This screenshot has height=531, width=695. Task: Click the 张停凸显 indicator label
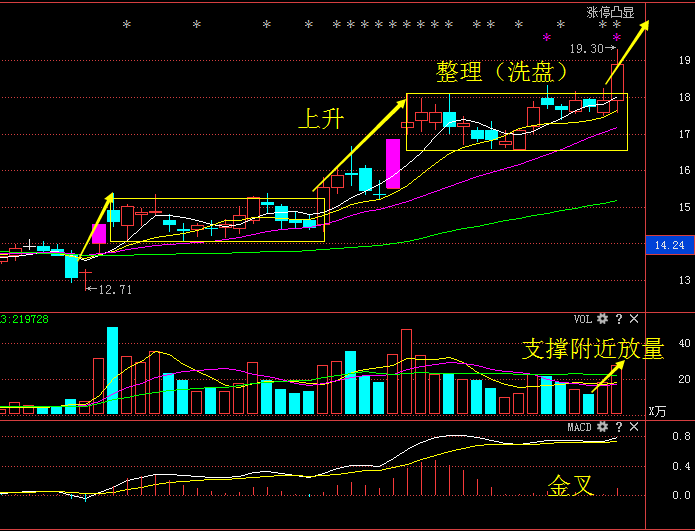(x=610, y=13)
